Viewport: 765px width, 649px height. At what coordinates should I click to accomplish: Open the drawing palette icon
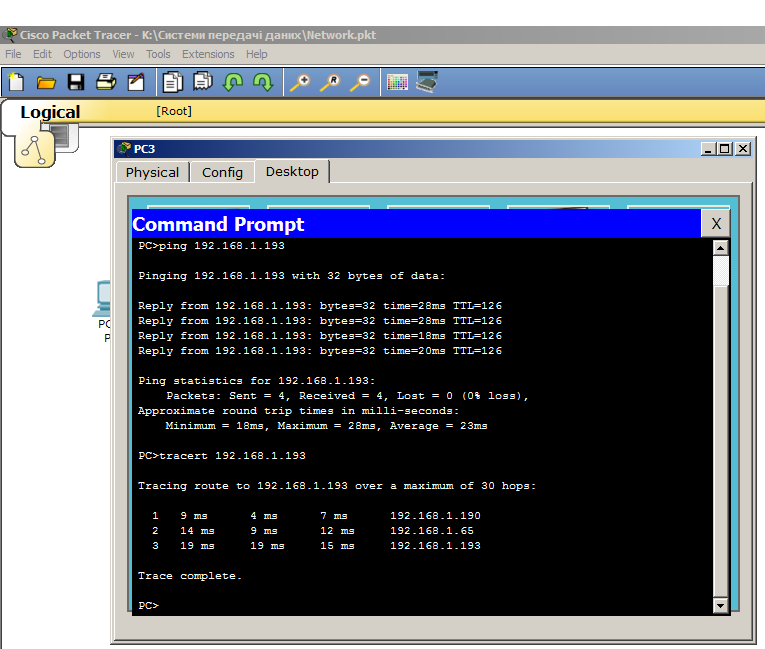(x=397, y=82)
